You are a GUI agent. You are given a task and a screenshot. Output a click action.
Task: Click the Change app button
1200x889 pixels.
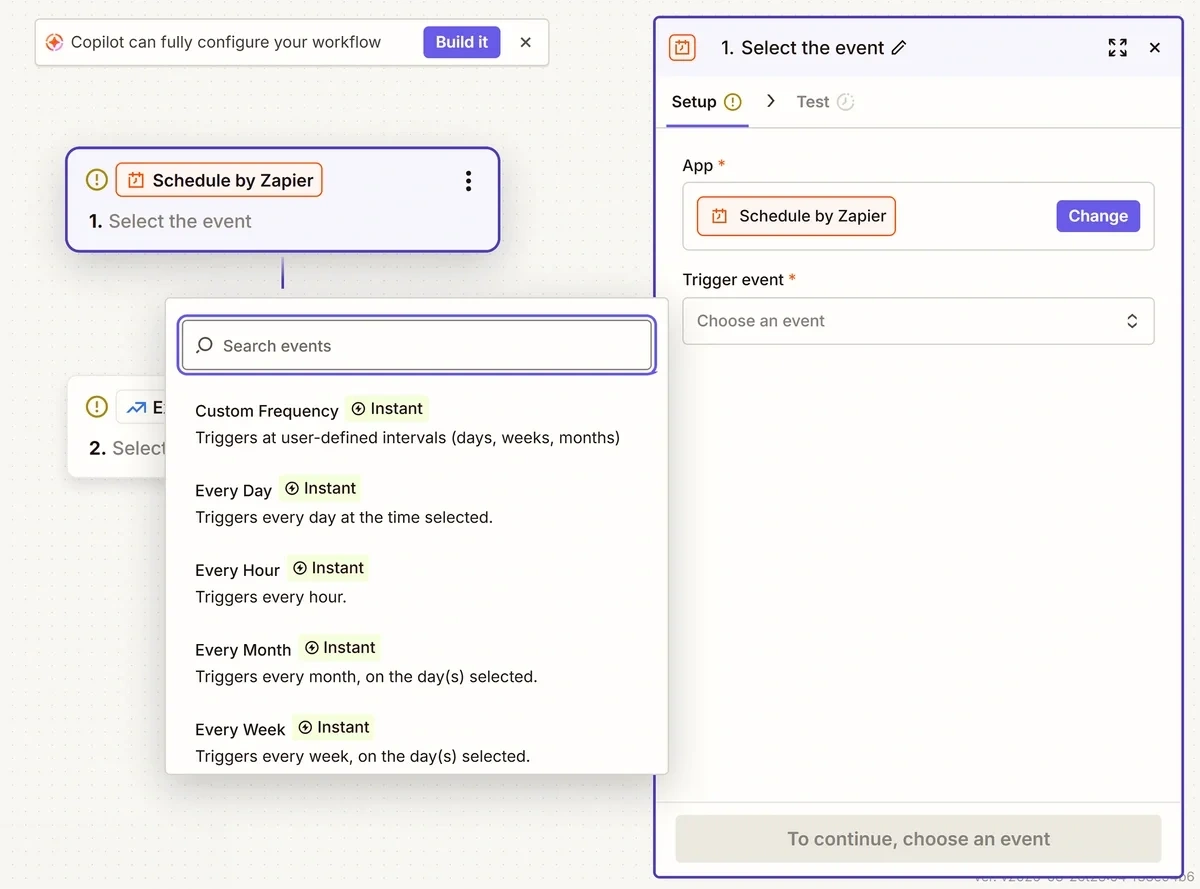point(1098,216)
